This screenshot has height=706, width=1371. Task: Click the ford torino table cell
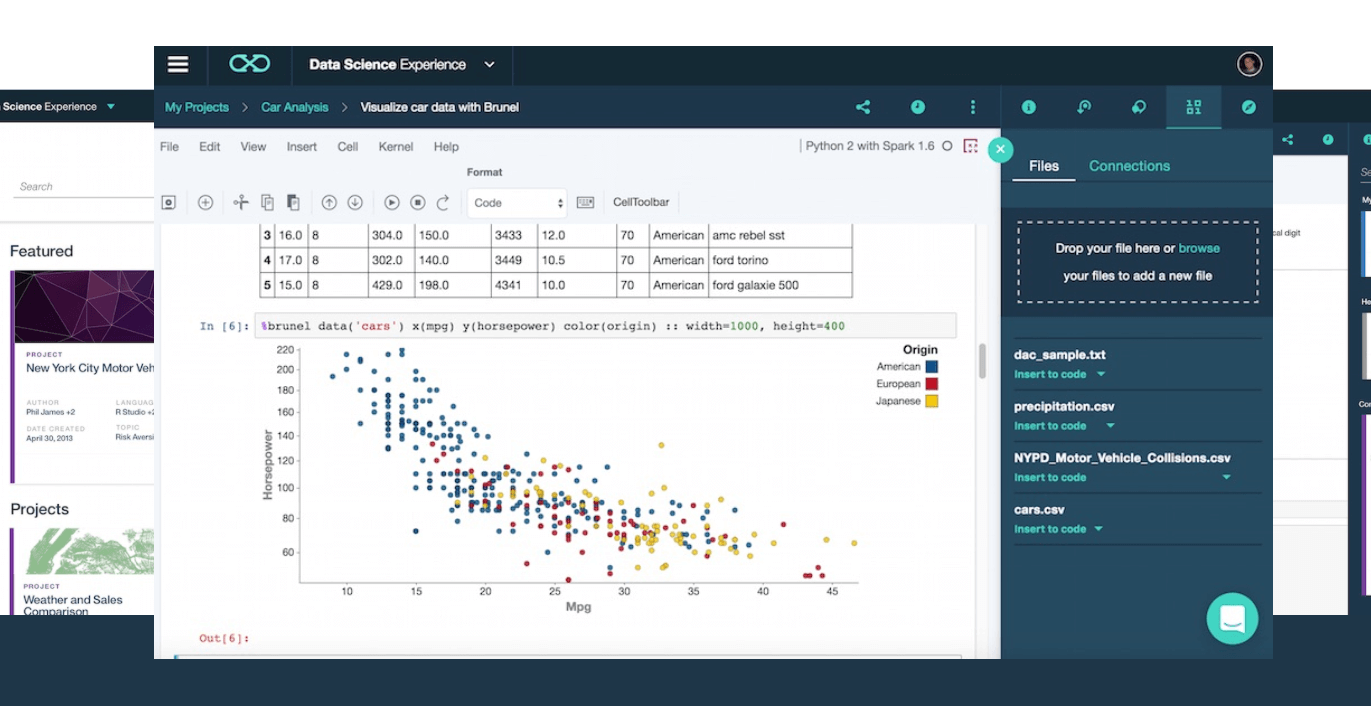point(780,260)
